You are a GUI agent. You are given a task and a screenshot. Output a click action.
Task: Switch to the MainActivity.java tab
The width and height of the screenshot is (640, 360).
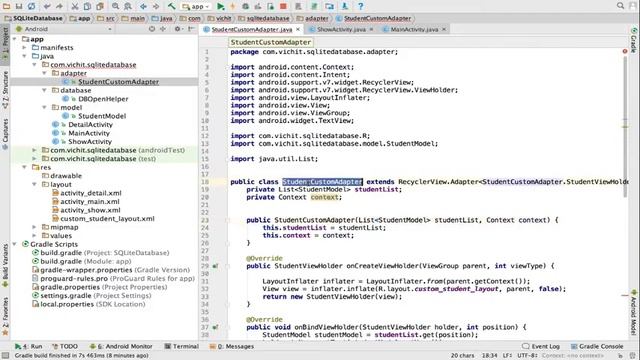click(x=414, y=29)
